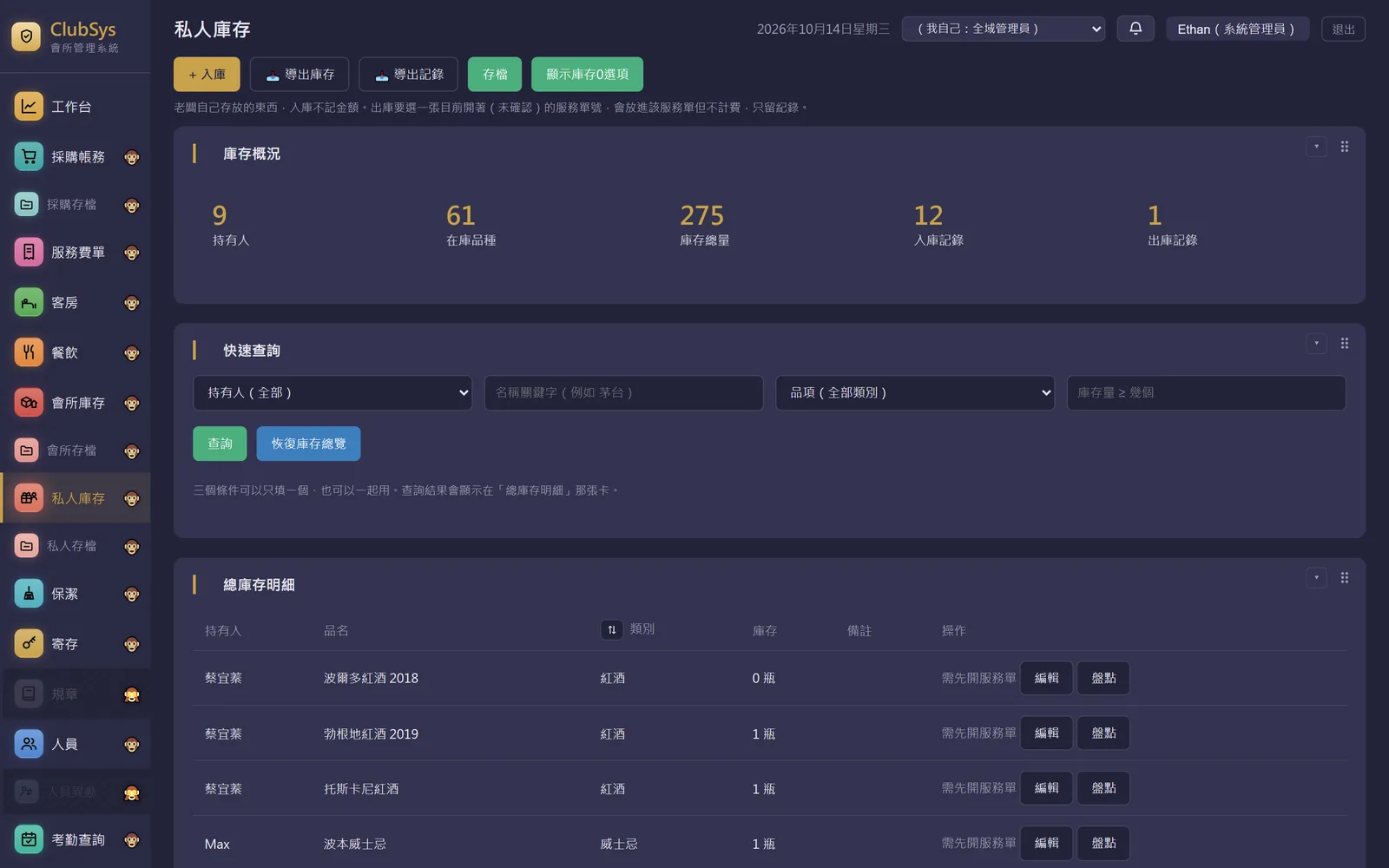Viewport: 1389px width, 868px height.
Task: Open 採購帳務 shopping cart icon
Action: pos(29,157)
